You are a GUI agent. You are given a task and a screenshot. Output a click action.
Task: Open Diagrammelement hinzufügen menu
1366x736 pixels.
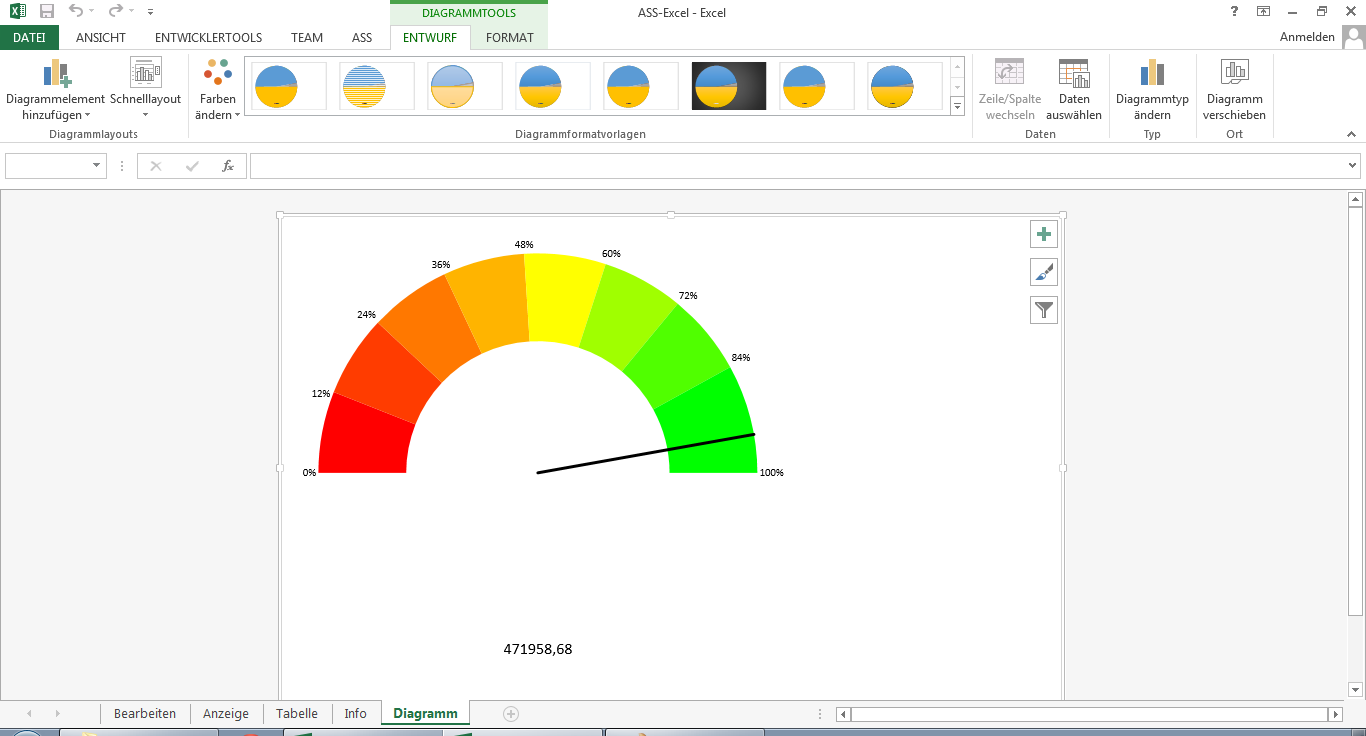tap(55, 90)
